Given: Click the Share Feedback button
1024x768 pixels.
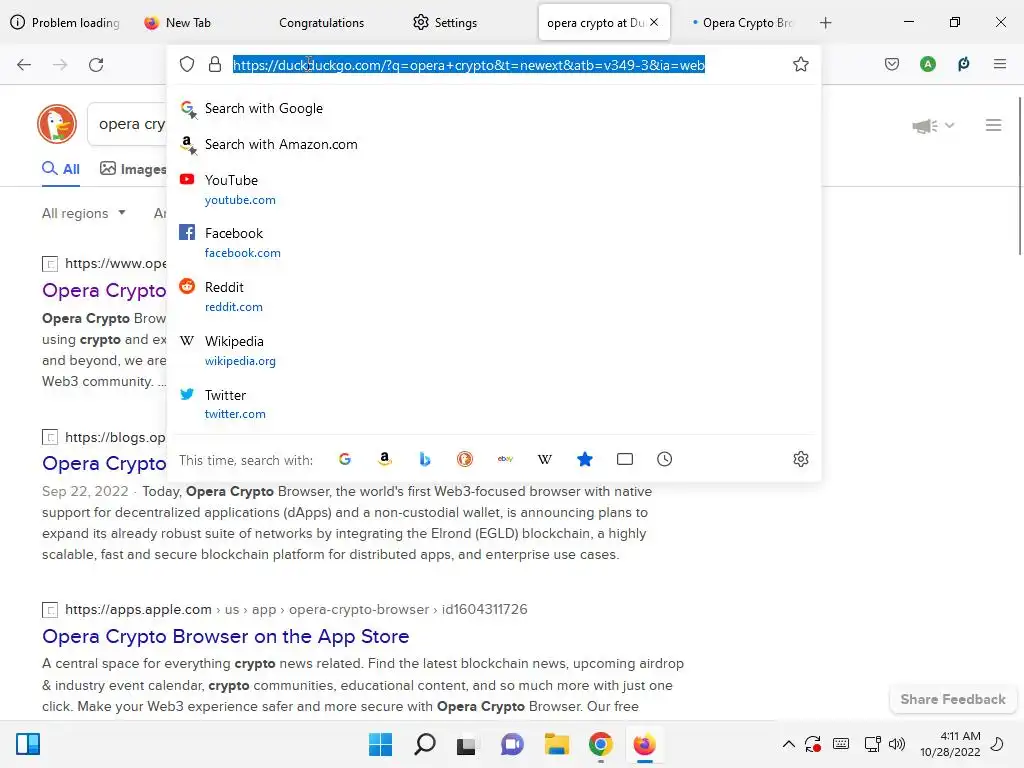Looking at the screenshot, I should pyautogui.click(x=953, y=699).
